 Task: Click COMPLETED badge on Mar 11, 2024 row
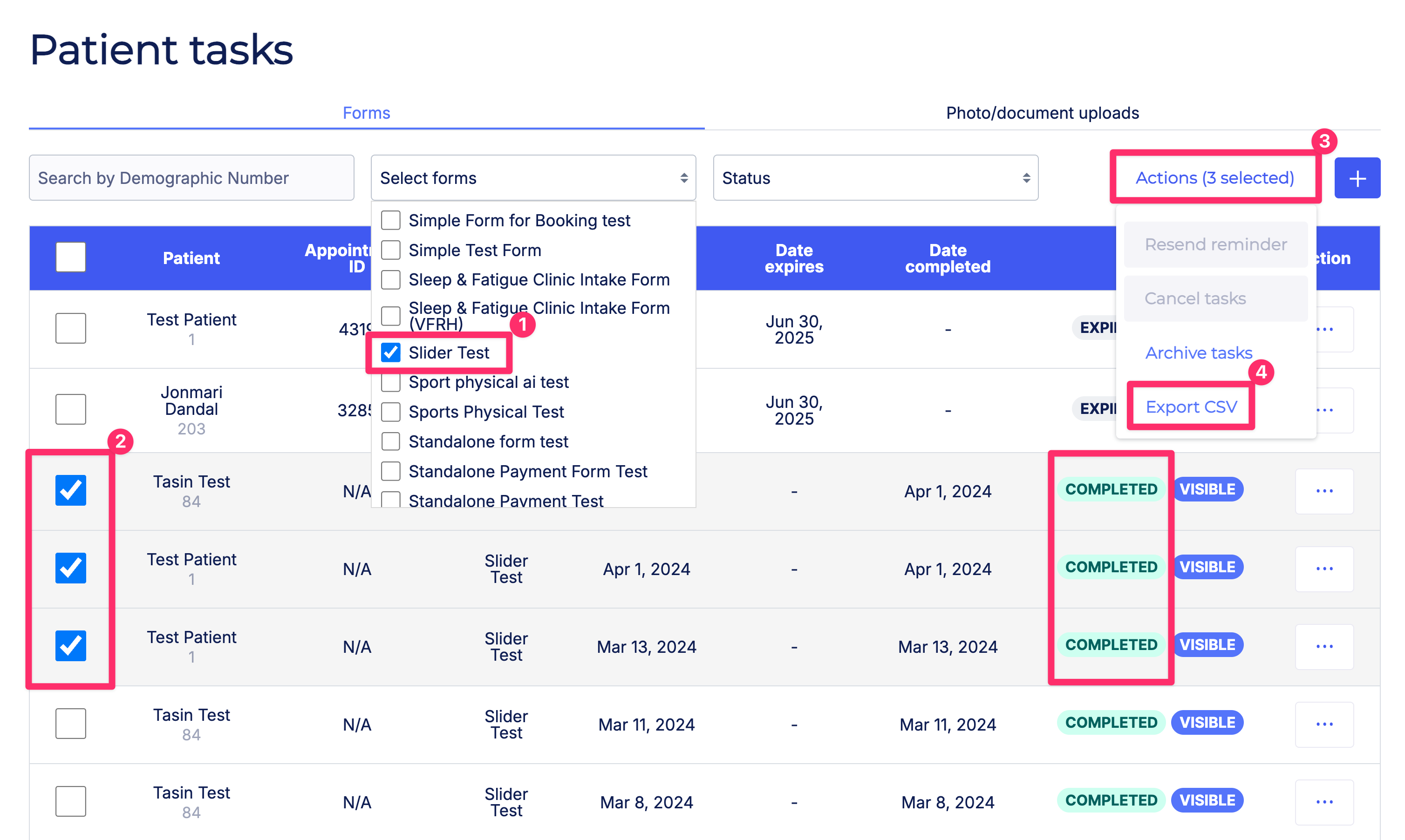point(1110,722)
